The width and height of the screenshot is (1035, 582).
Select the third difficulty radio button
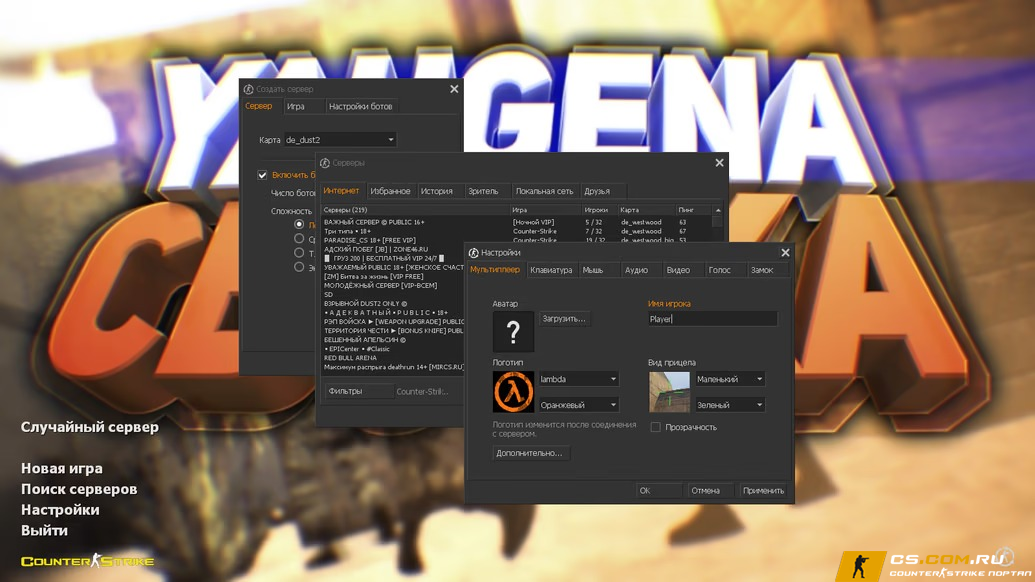pyautogui.click(x=299, y=253)
